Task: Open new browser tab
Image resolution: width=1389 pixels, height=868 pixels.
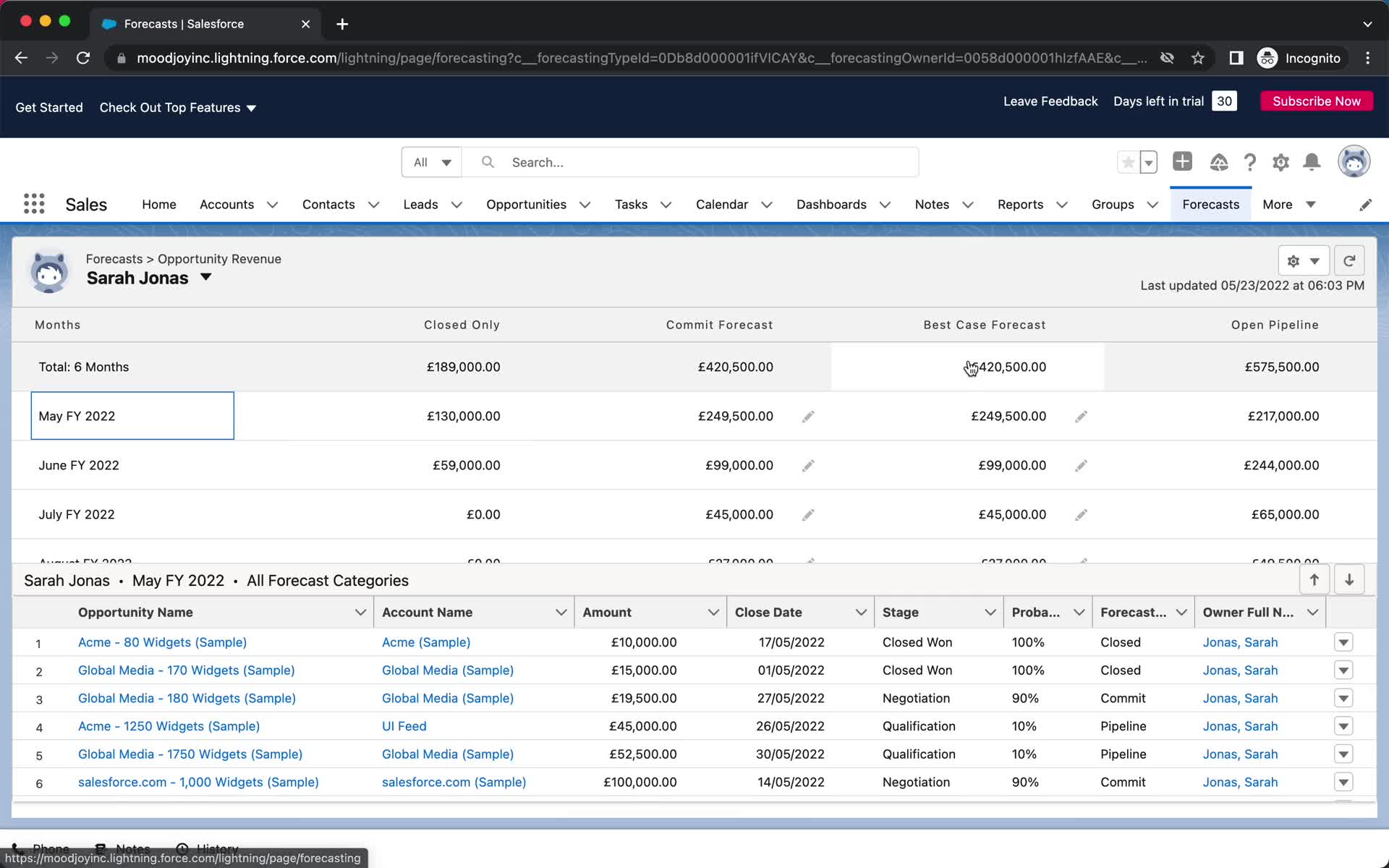Action: tap(342, 24)
